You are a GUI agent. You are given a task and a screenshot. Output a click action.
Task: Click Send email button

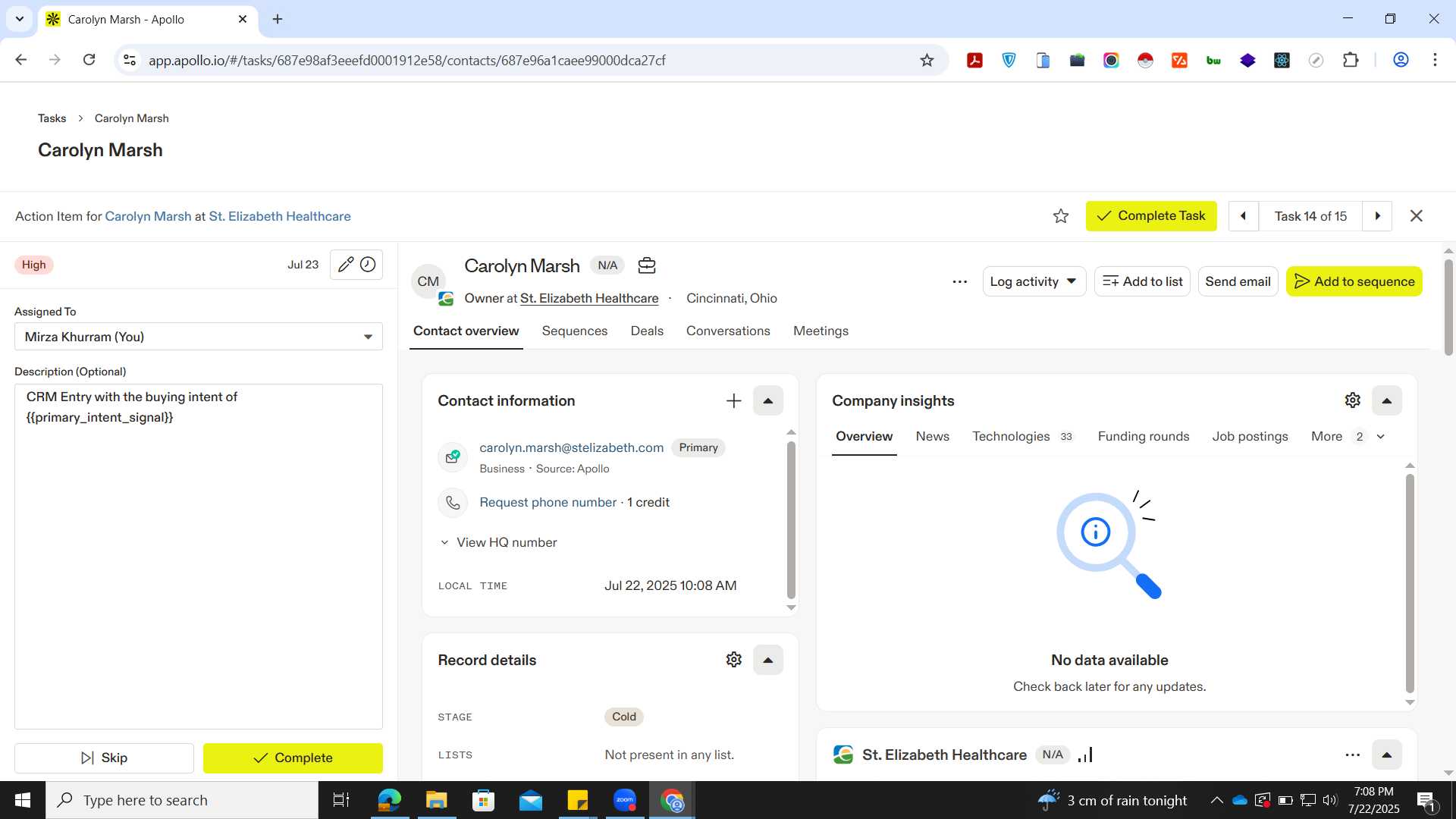pyautogui.click(x=1238, y=281)
